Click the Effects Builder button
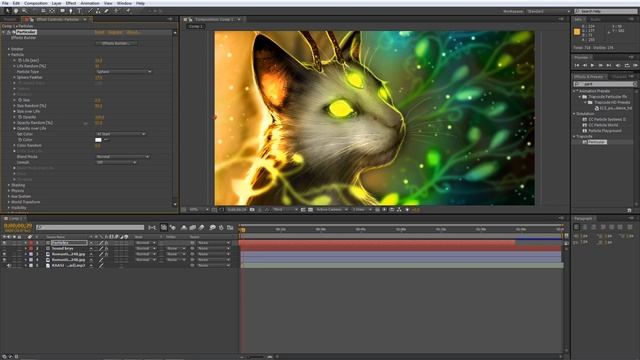640x360 pixels. pyautogui.click(x=116, y=43)
